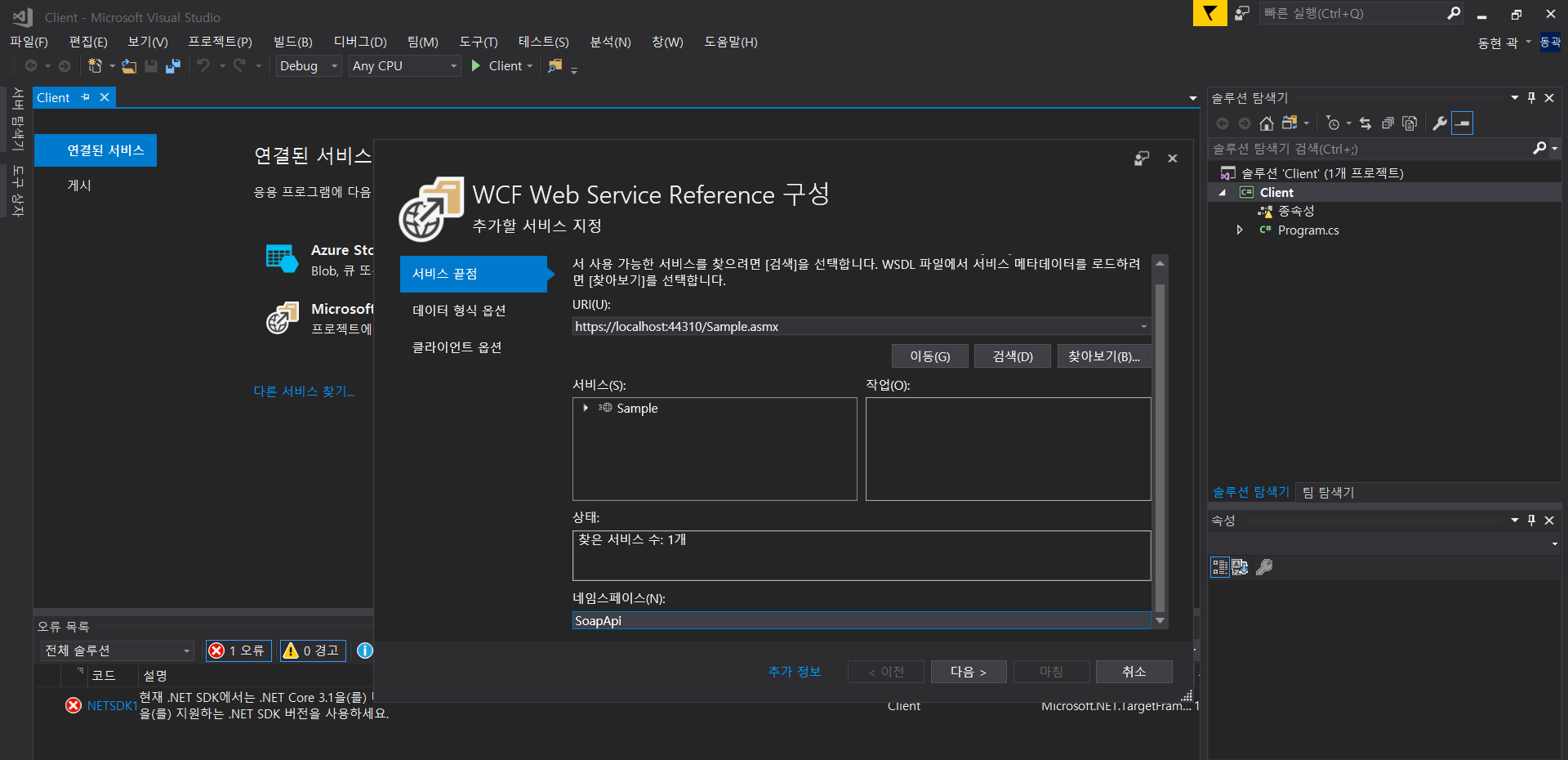Click the Save All disks icon

[173, 66]
